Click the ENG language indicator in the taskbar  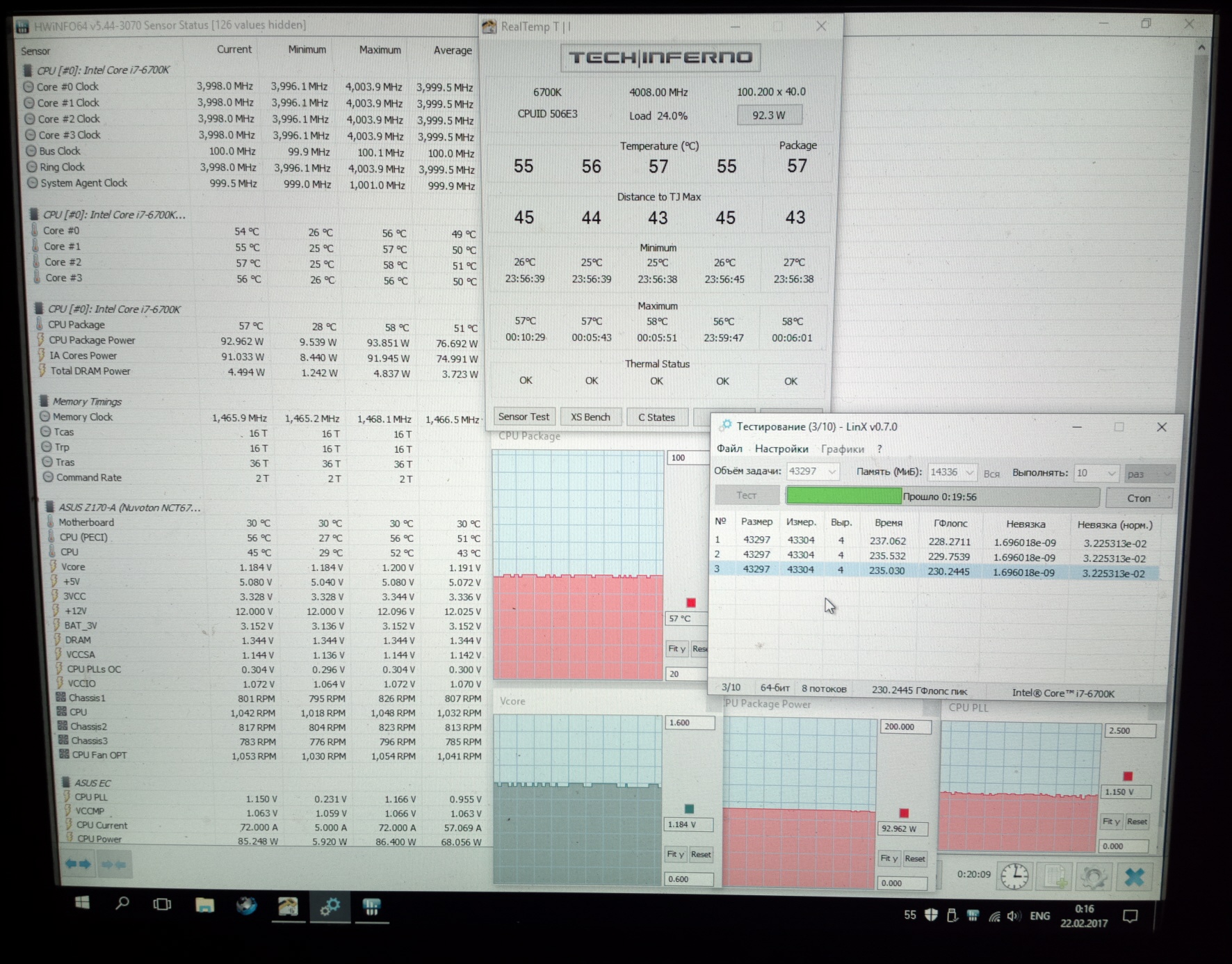pos(1040,916)
